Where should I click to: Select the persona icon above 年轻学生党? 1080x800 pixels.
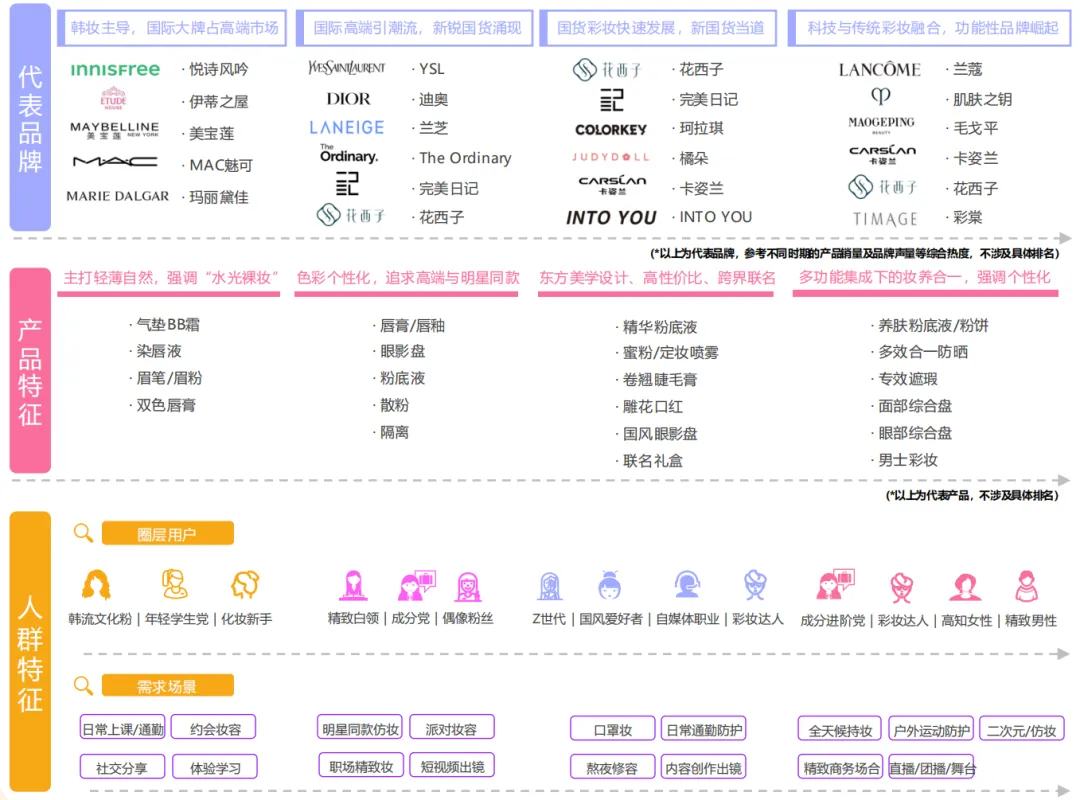click(174, 584)
